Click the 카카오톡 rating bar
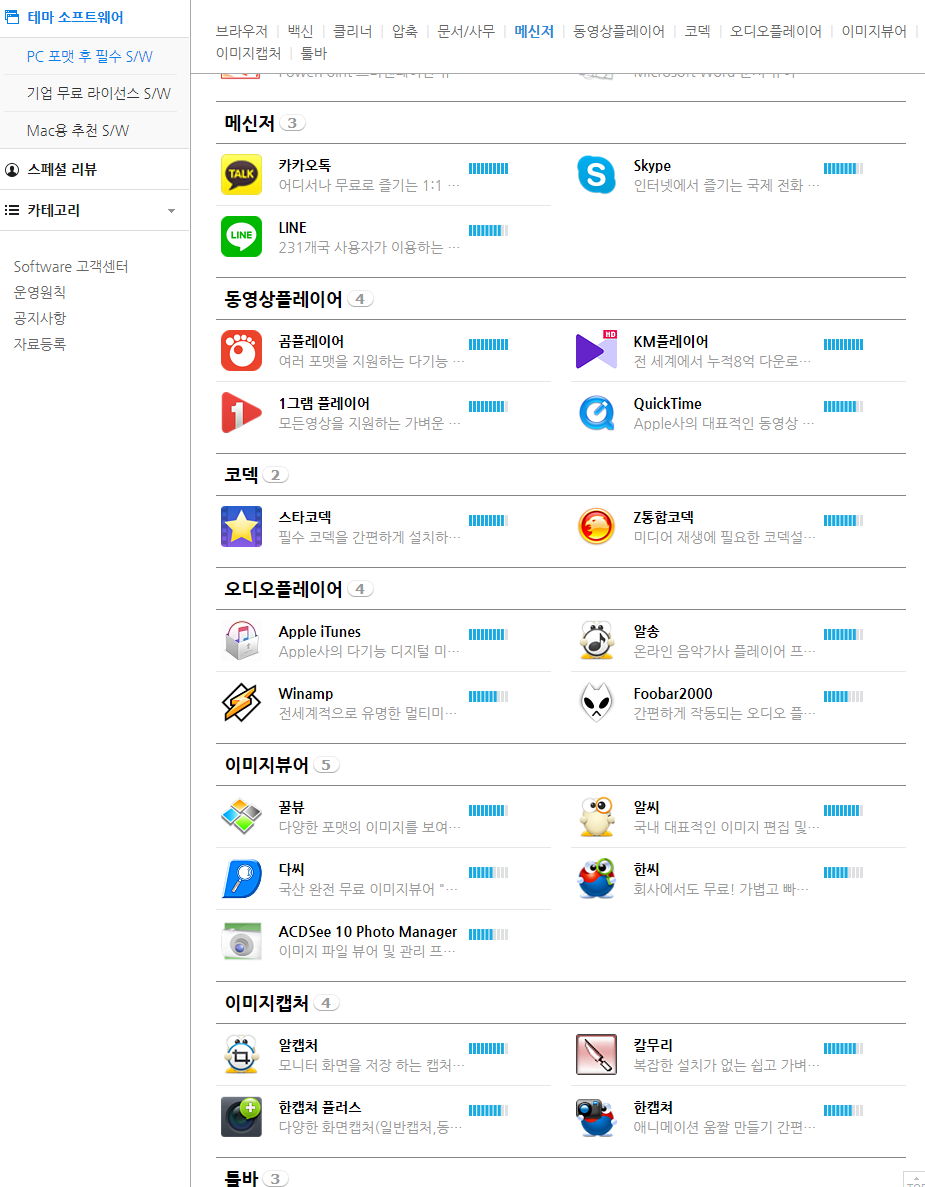This screenshot has height=1187, width=925. 488,168
